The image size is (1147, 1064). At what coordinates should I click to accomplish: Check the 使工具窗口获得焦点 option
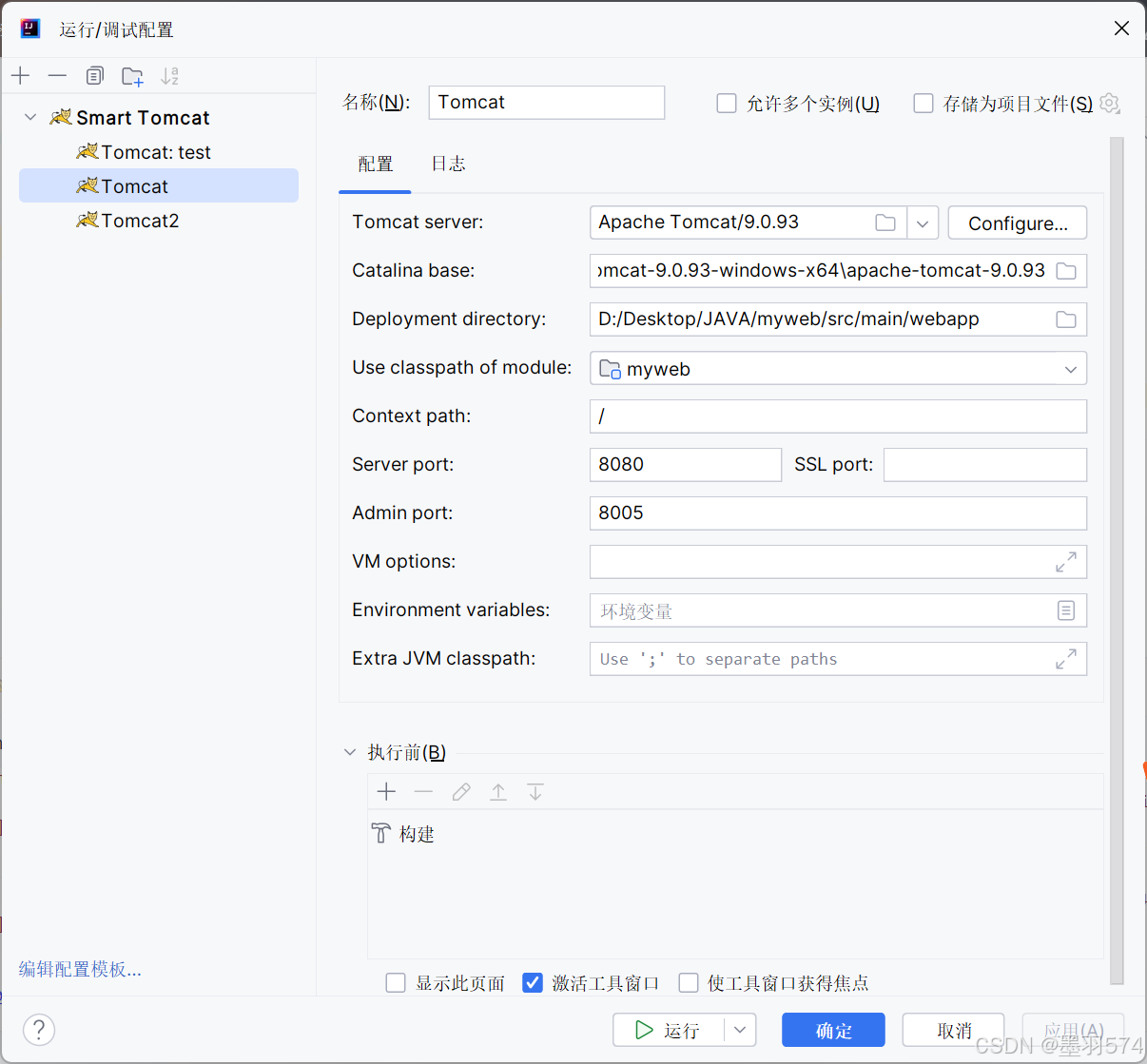(x=689, y=982)
